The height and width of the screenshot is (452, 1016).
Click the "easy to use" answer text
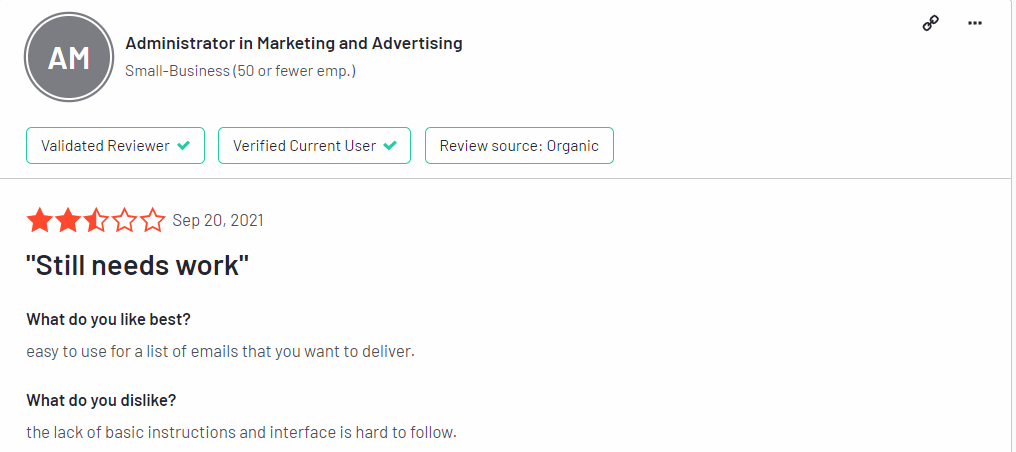click(220, 352)
